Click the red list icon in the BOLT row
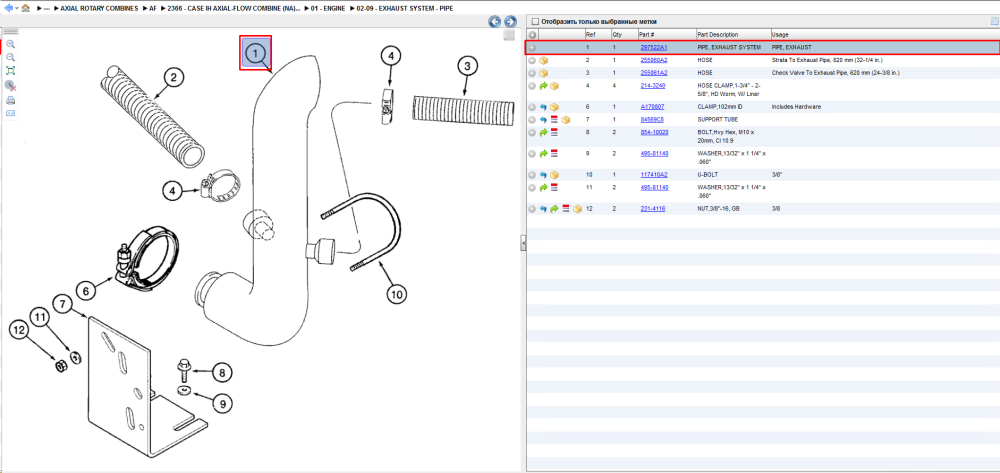The width and height of the screenshot is (1000, 473). pyautogui.click(x=554, y=132)
